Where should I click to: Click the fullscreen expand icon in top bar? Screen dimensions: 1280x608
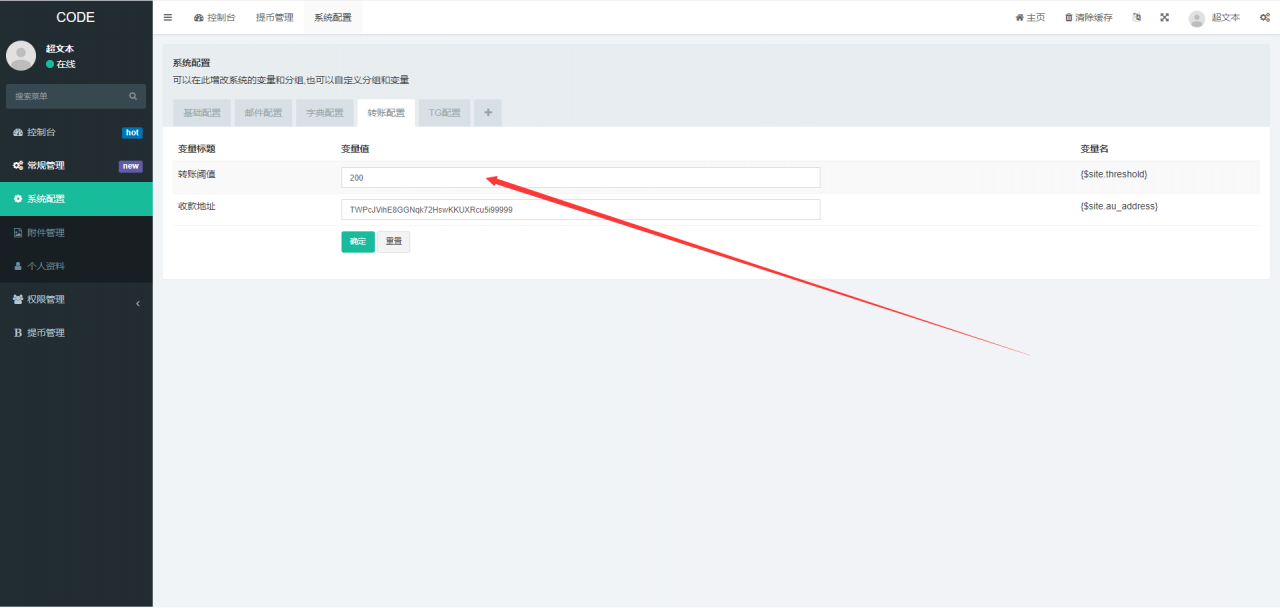point(1164,17)
